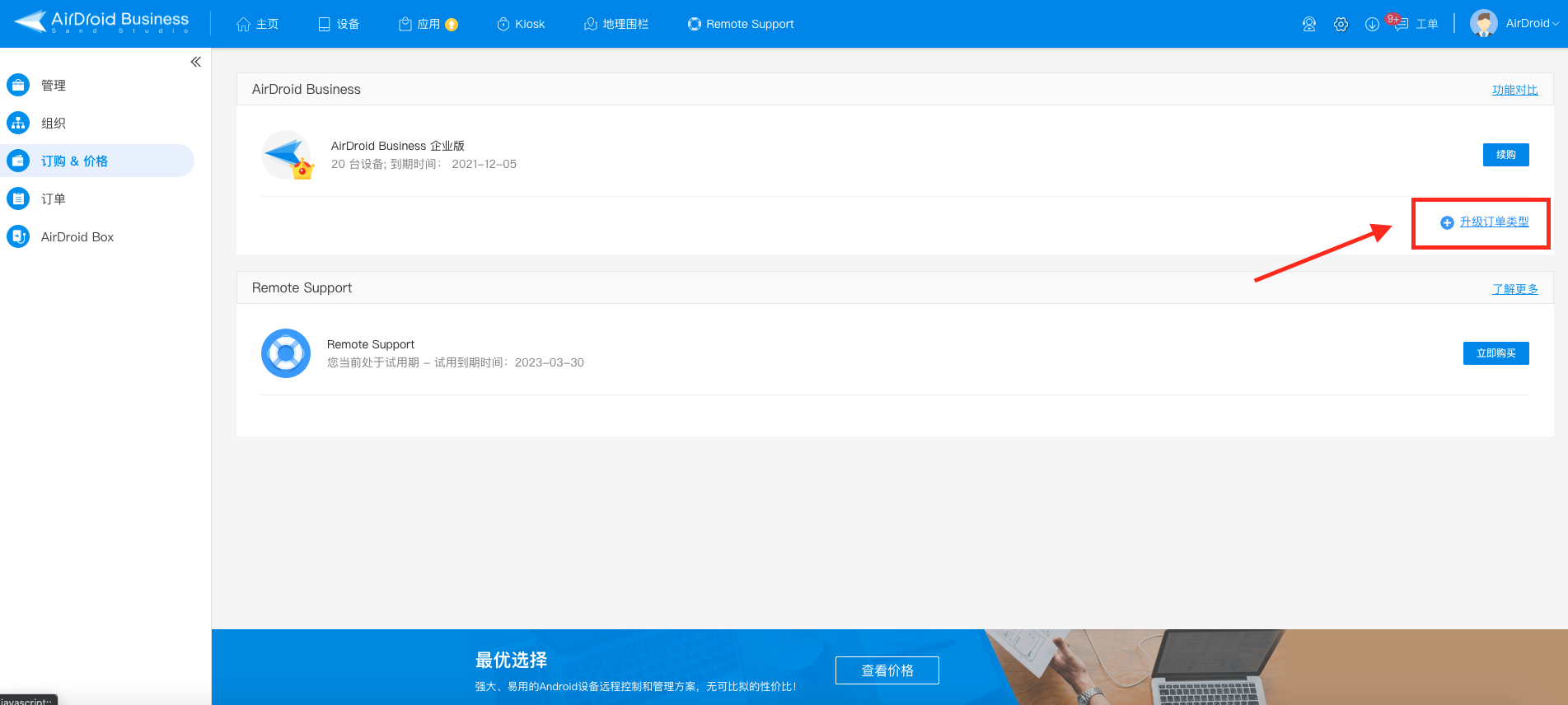Image resolution: width=1568 pixels, height=705 pixels.
Task: Click the expiry date 2021-12-05 text
Action: pyautogui.click(x=484, y=164)
